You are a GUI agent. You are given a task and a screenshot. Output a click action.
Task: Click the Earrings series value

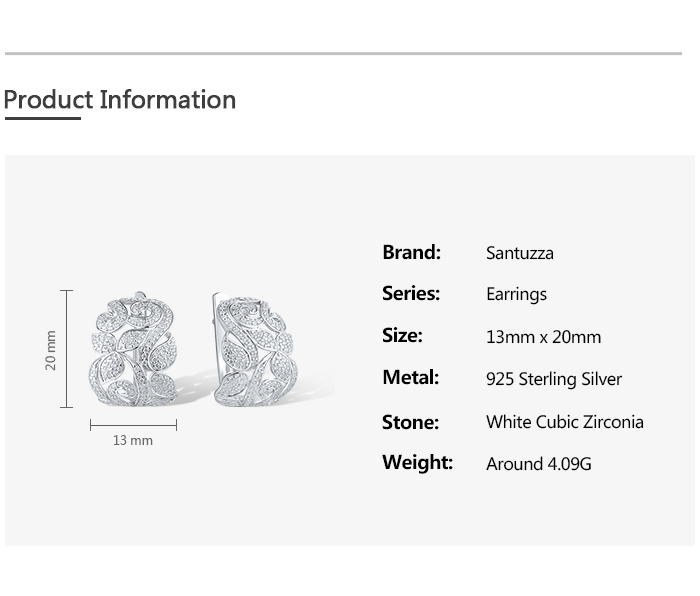coord(516,294)
